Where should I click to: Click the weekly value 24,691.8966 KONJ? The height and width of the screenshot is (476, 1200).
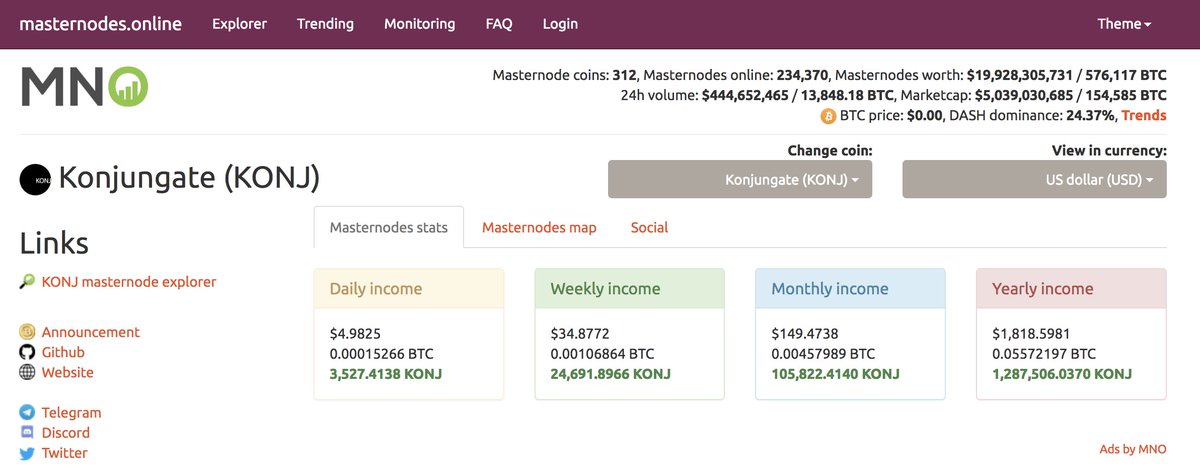[610, 373]
